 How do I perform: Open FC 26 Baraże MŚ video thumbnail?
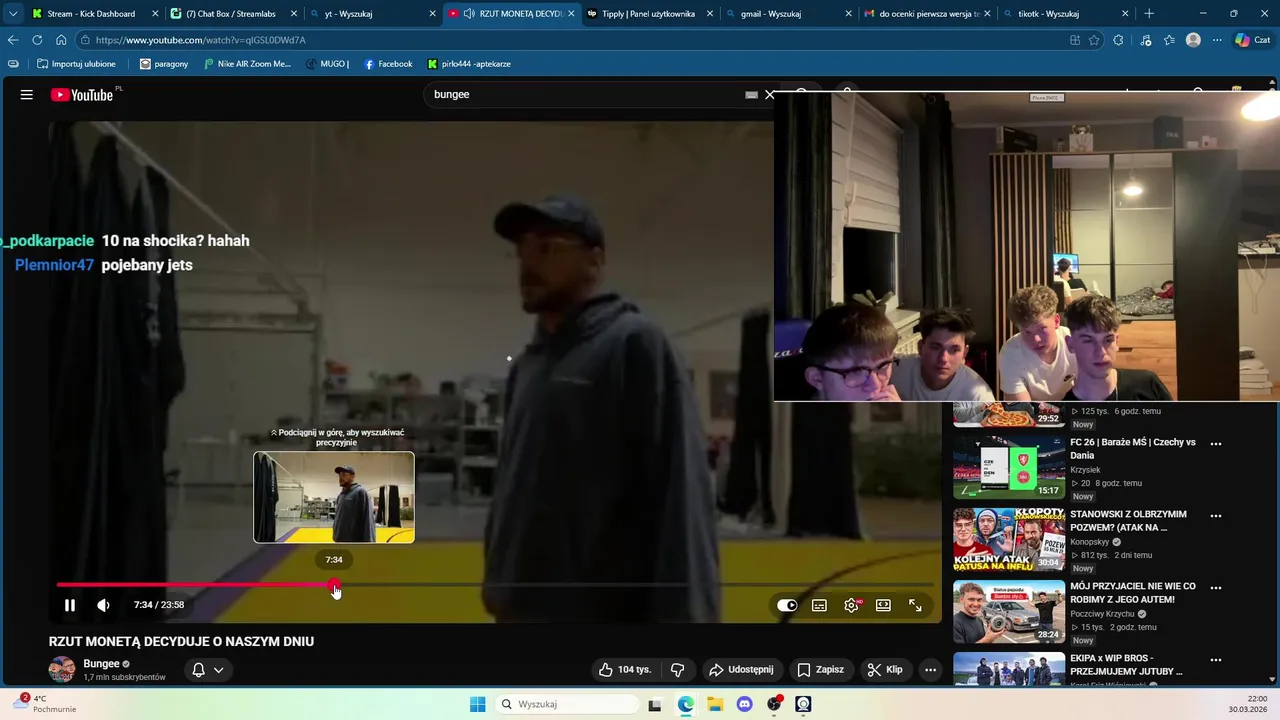1009,467
